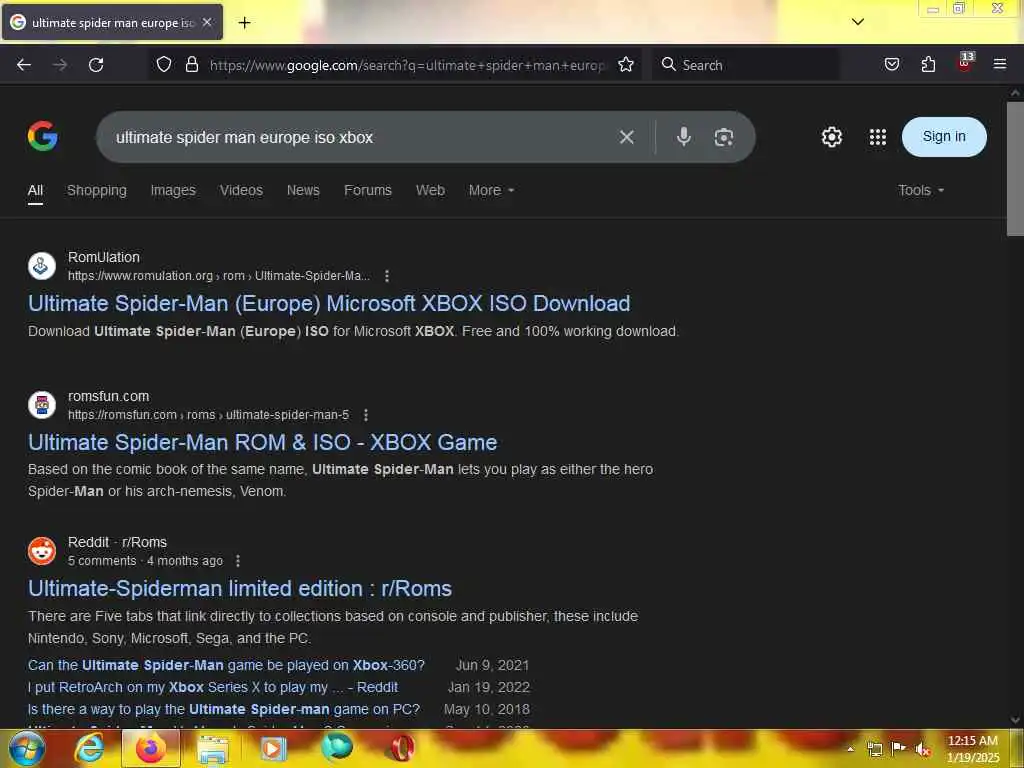1024x768 pixels.
Task: Reload the current page
Action: [96, 65]
